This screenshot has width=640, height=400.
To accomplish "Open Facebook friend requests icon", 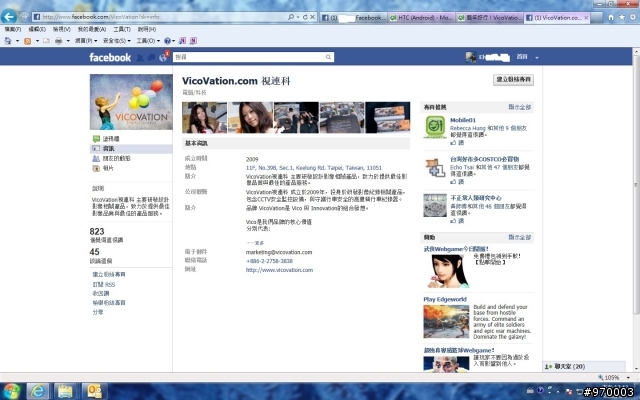I will 140,58.
